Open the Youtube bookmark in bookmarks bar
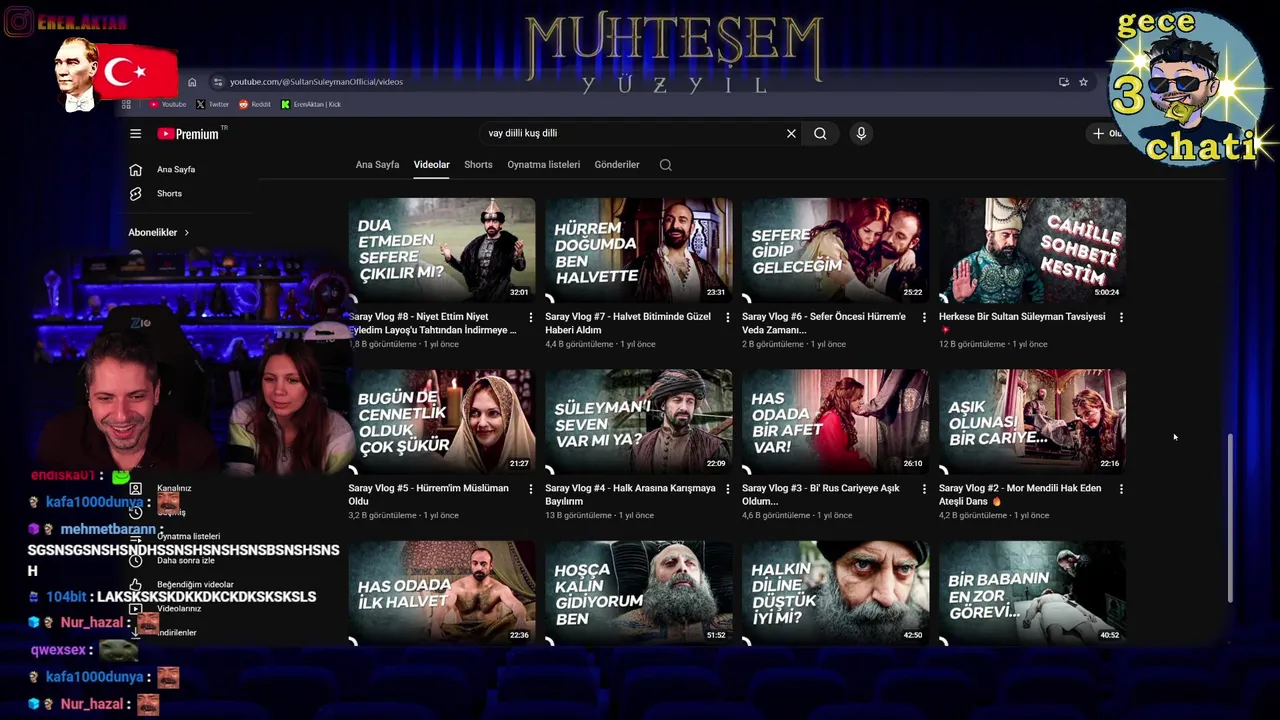Image resolution: width=1280 pixels, height=720 pixels. [167, 104]
